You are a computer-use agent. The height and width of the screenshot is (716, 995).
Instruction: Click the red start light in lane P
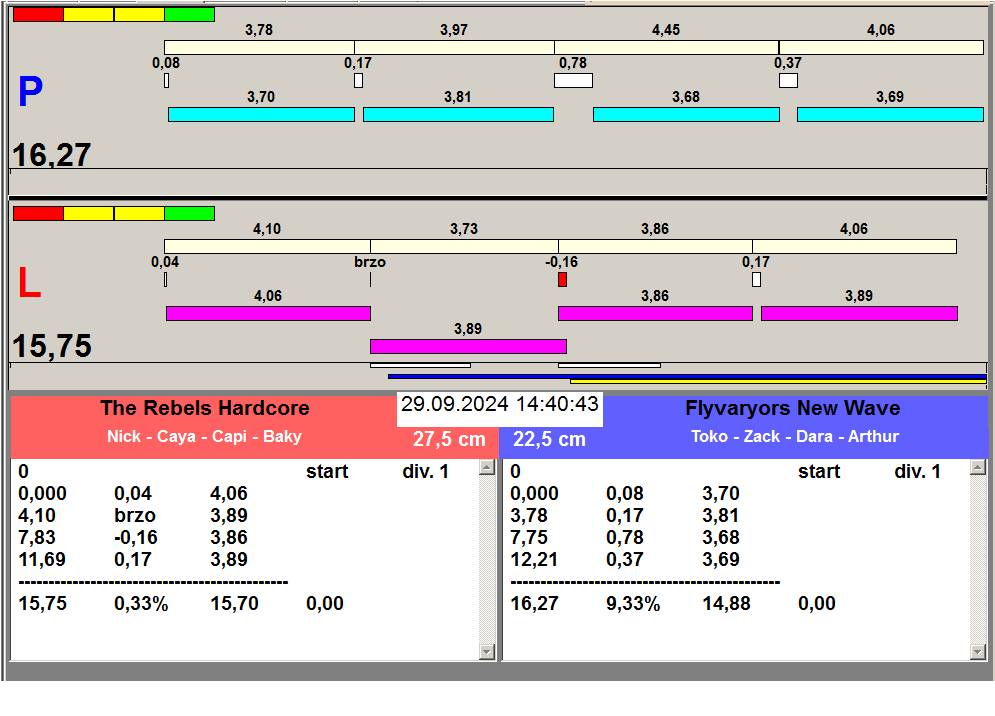pyautogui.click(x=38, y=14)
